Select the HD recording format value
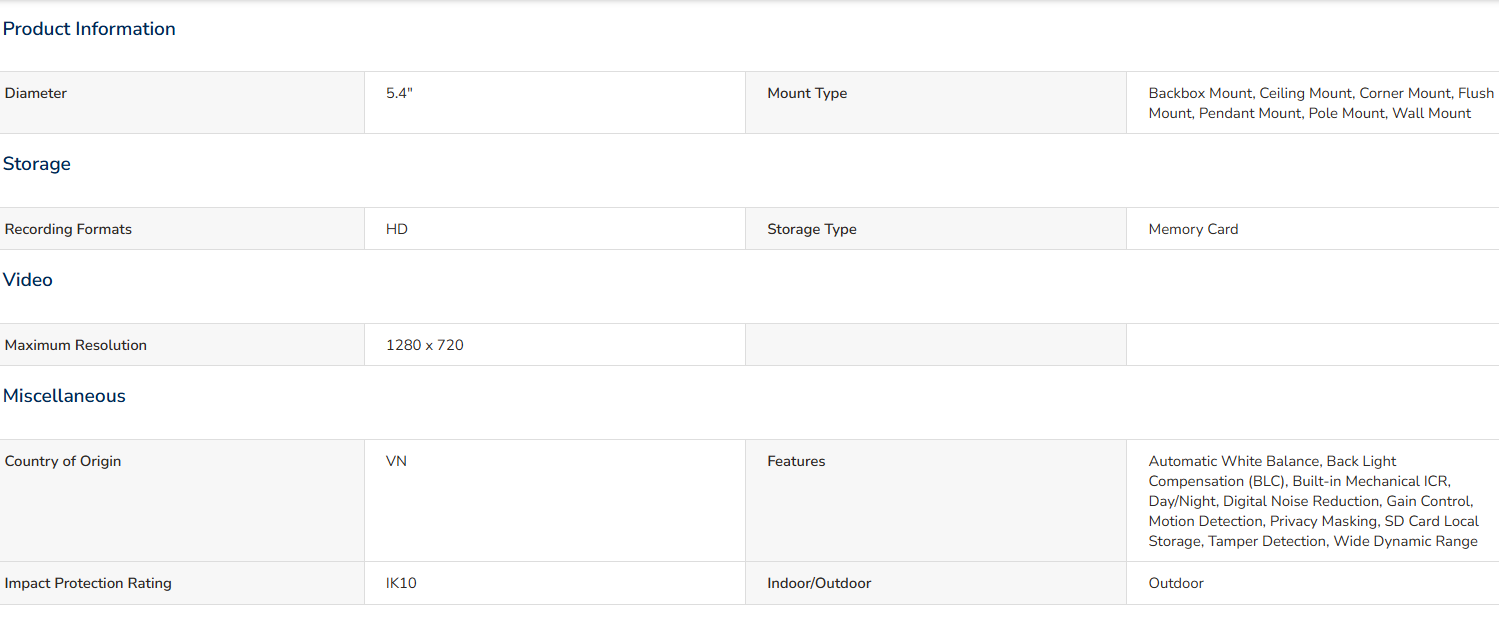 pos(397,229)
